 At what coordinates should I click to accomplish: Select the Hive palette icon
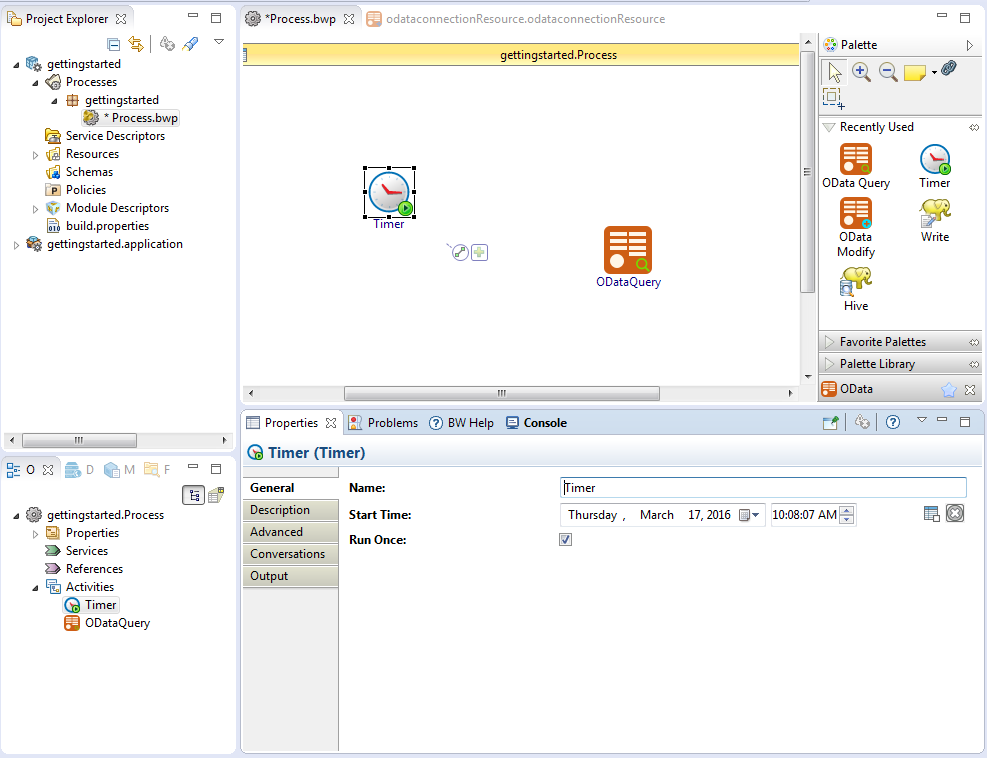[x=855, y=283]
